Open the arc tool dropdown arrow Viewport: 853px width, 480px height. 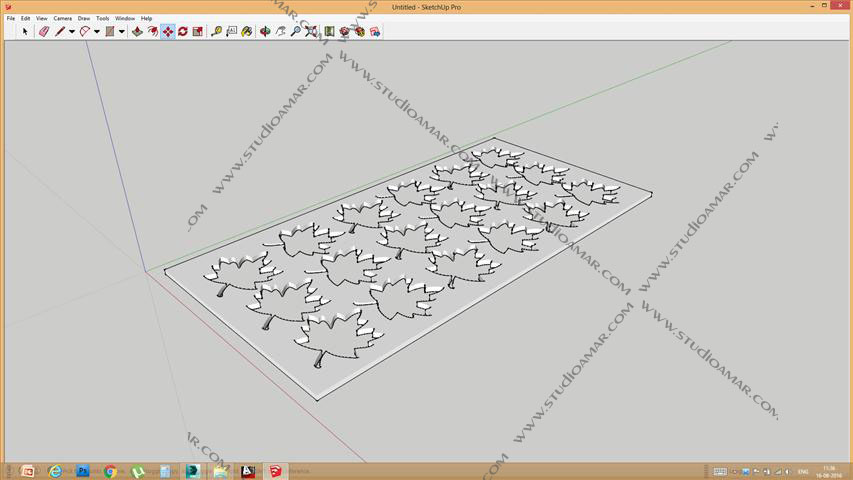click(x=96, y=32)
